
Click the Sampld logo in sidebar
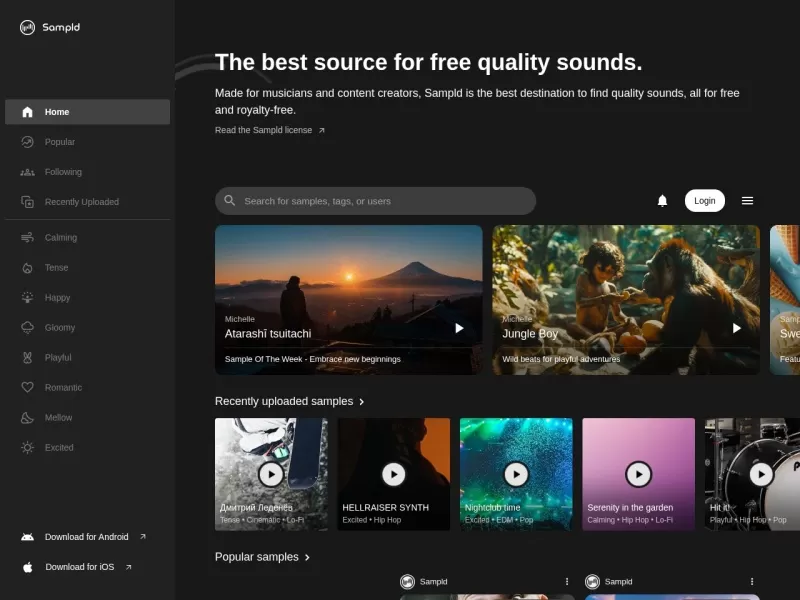click(50, 28)
